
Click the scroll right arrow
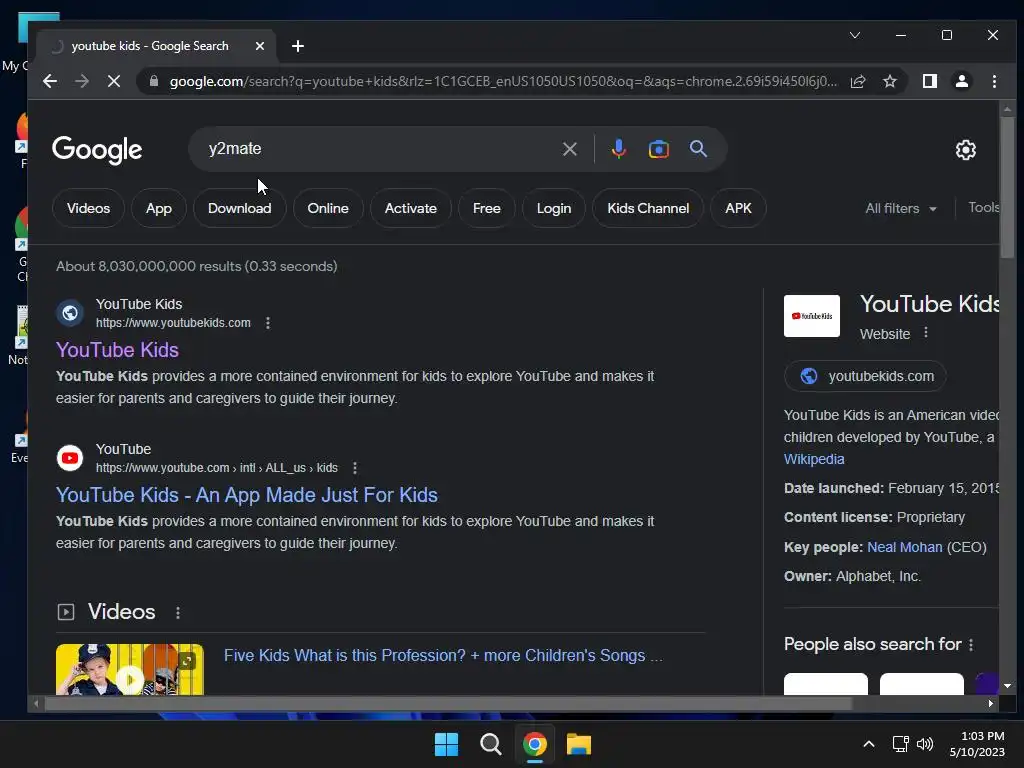(x=991, y=703)
